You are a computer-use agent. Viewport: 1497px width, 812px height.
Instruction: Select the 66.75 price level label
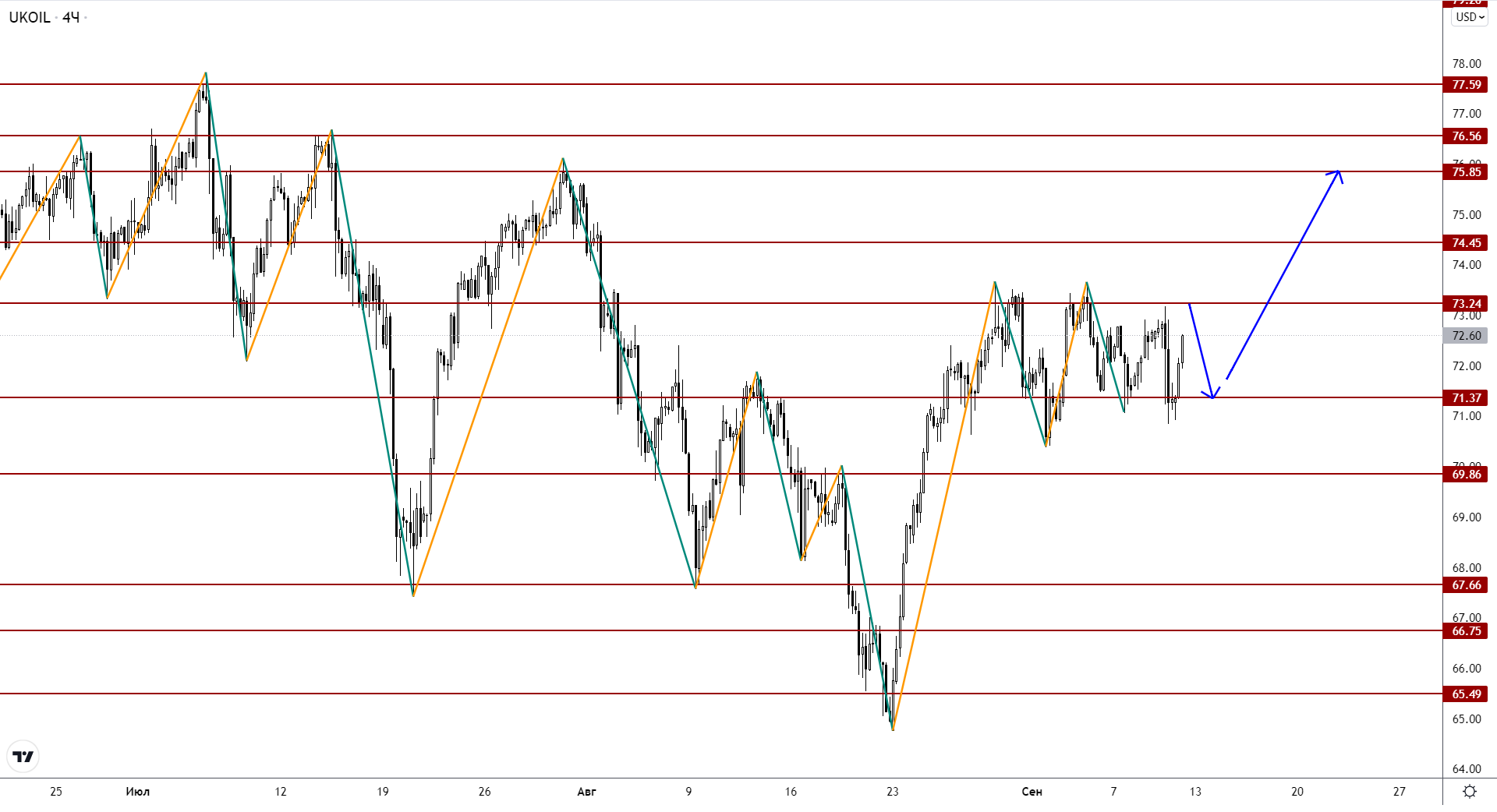pyautogui.click(x=1466, y=631)
